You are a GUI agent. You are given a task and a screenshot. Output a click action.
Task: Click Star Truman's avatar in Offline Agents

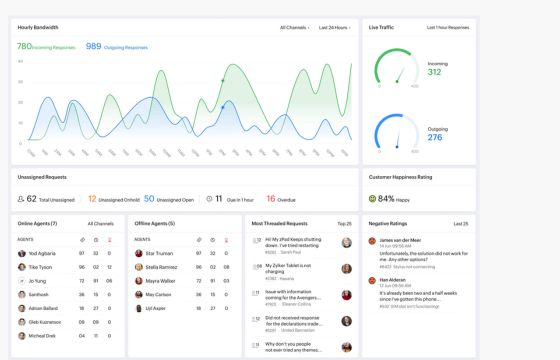tap(139, 254)
